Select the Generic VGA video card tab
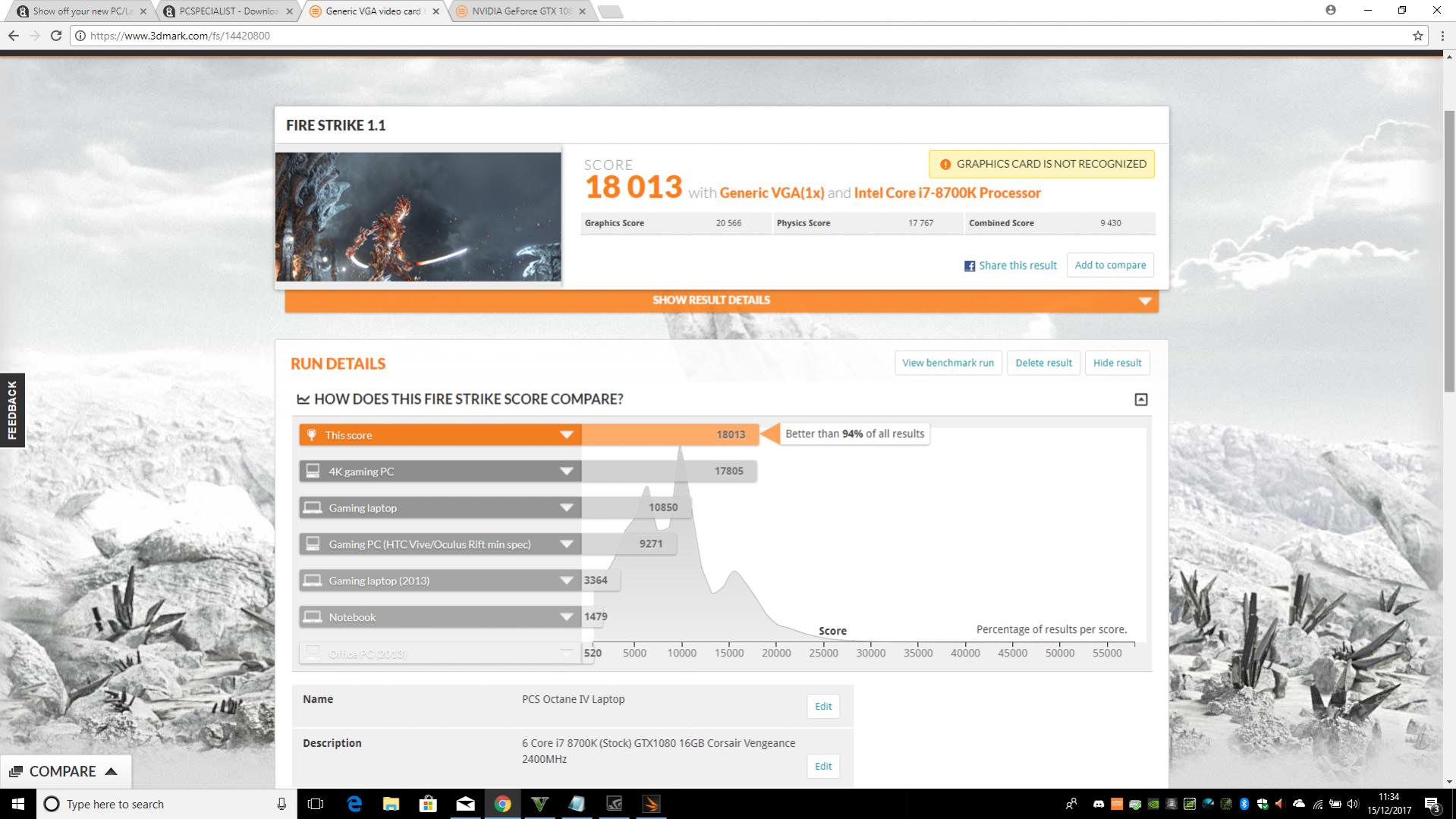This screenshot has height=819, width=1456. (x=374, y=11)
